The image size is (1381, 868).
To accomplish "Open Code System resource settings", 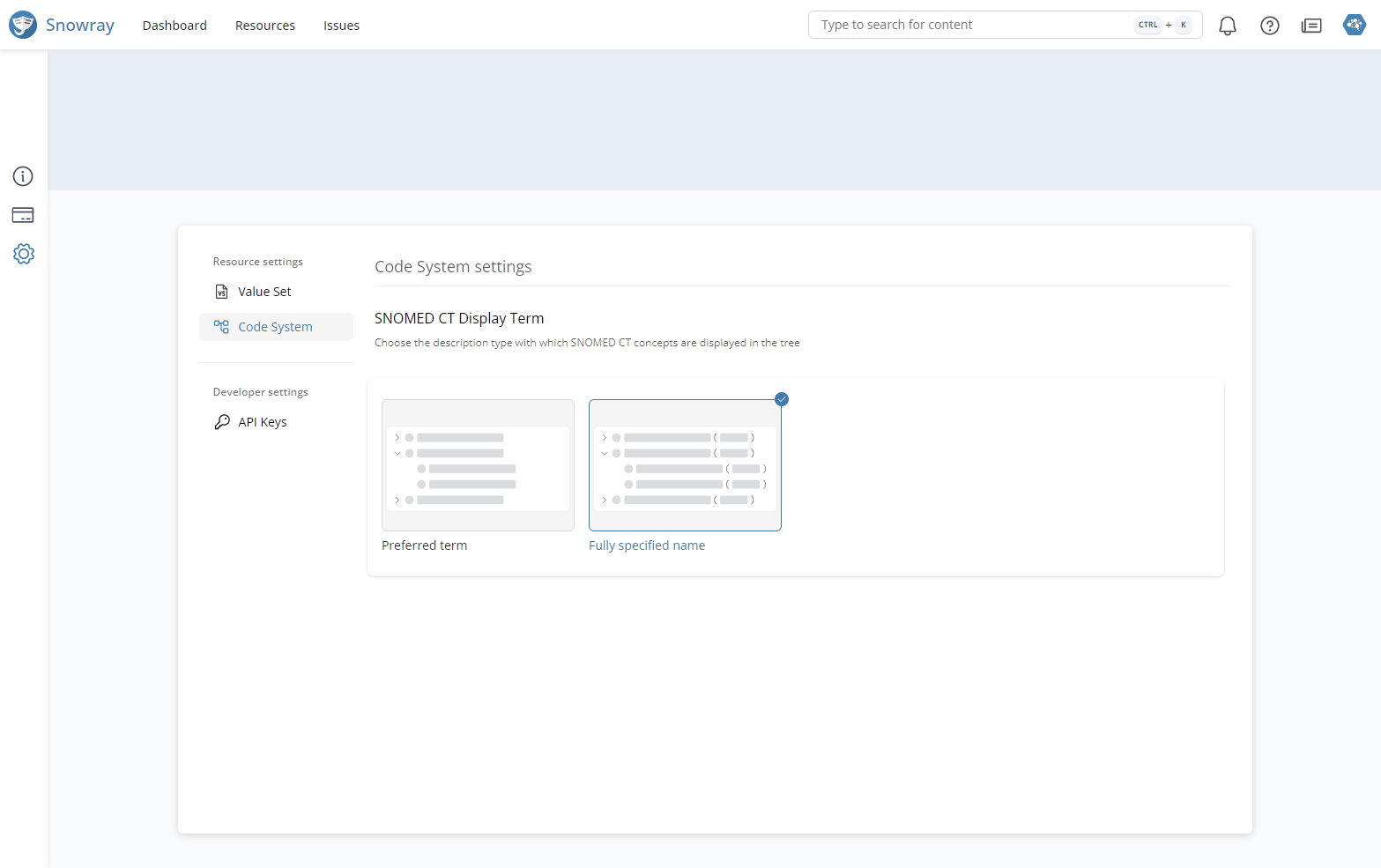I will [275, 327].
